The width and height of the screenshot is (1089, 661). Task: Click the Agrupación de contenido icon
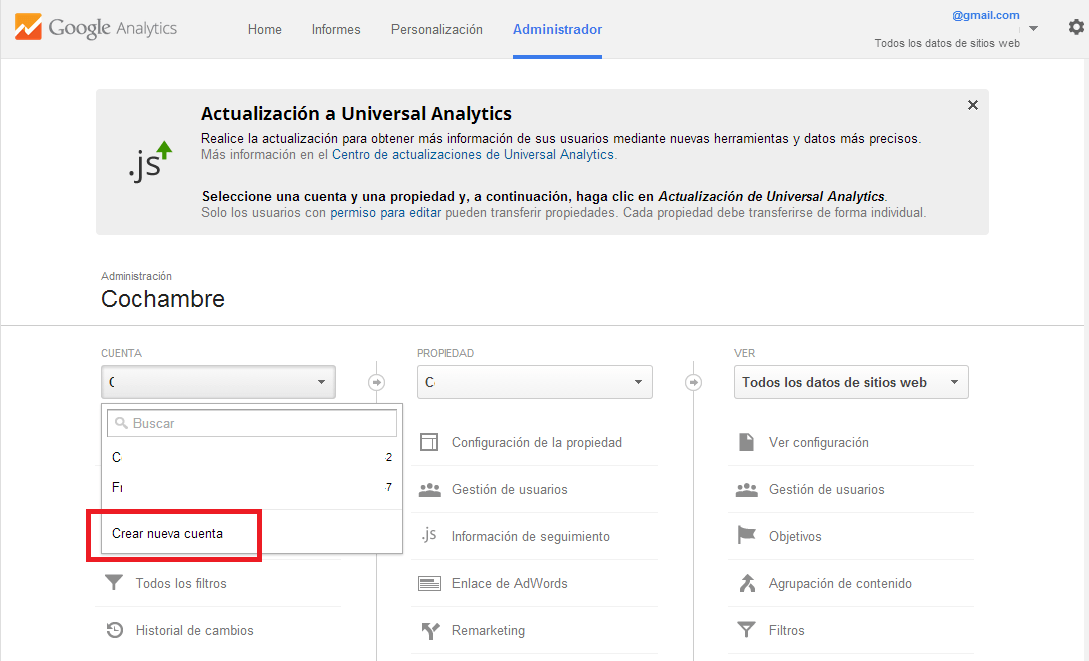point(747,583)
